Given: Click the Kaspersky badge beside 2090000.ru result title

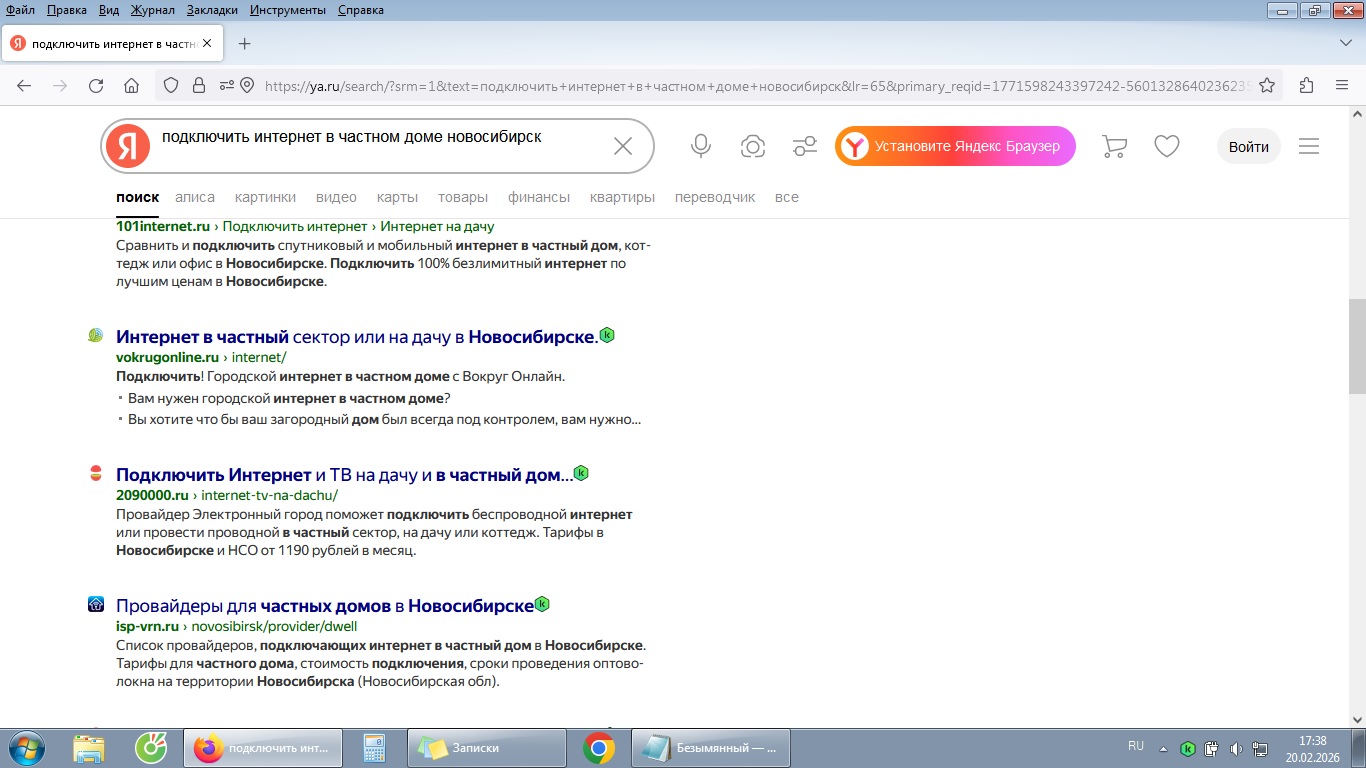Looking at the screenshot, I should pyautogui.click(x=581, y=473).
